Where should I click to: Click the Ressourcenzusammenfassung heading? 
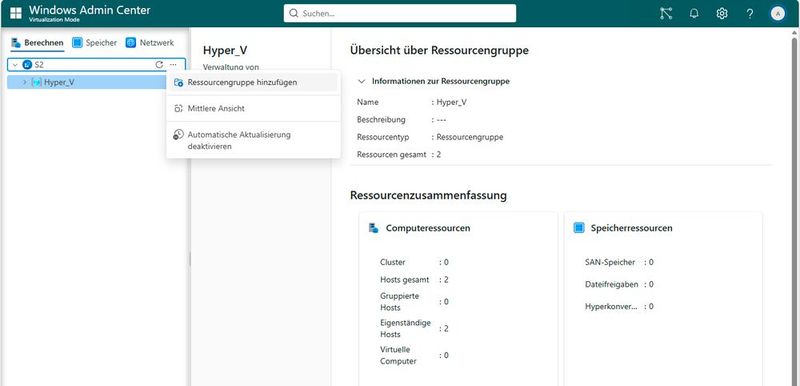pos(429,195)
